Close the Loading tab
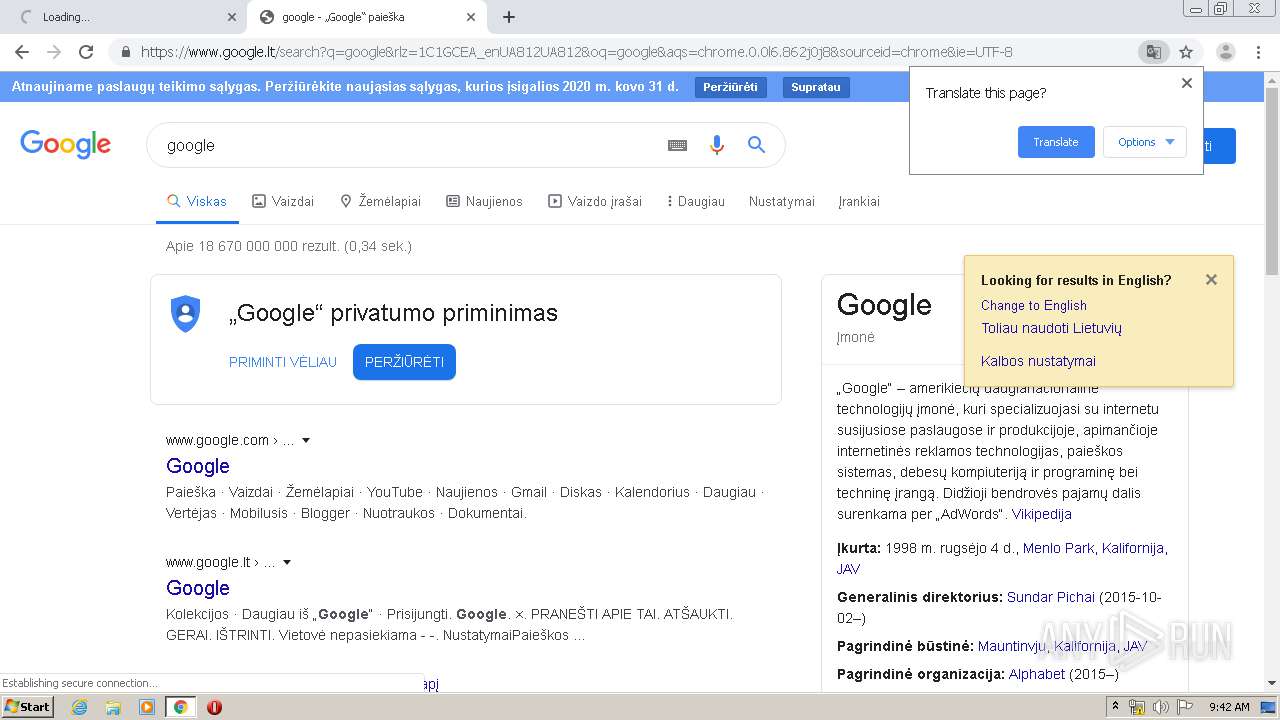Image resolution: width=1280 pixels, height=720 pixels. tap(232, 17)
